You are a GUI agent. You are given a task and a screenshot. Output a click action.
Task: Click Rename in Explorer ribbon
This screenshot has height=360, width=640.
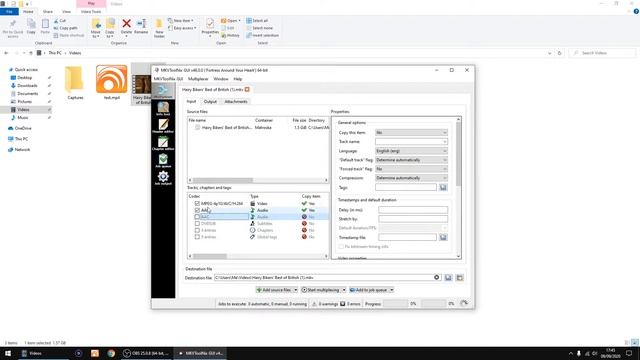[x=141, y=27]
